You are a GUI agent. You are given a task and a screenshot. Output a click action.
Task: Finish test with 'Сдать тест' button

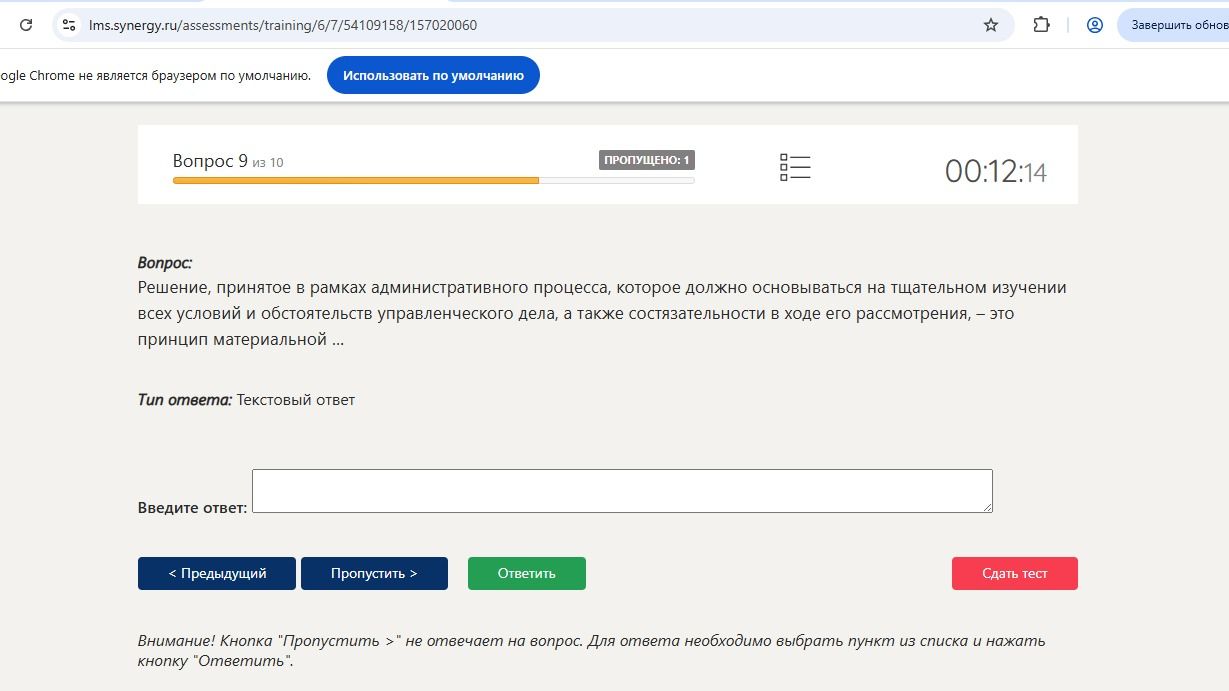click(x=1015, y=573)
